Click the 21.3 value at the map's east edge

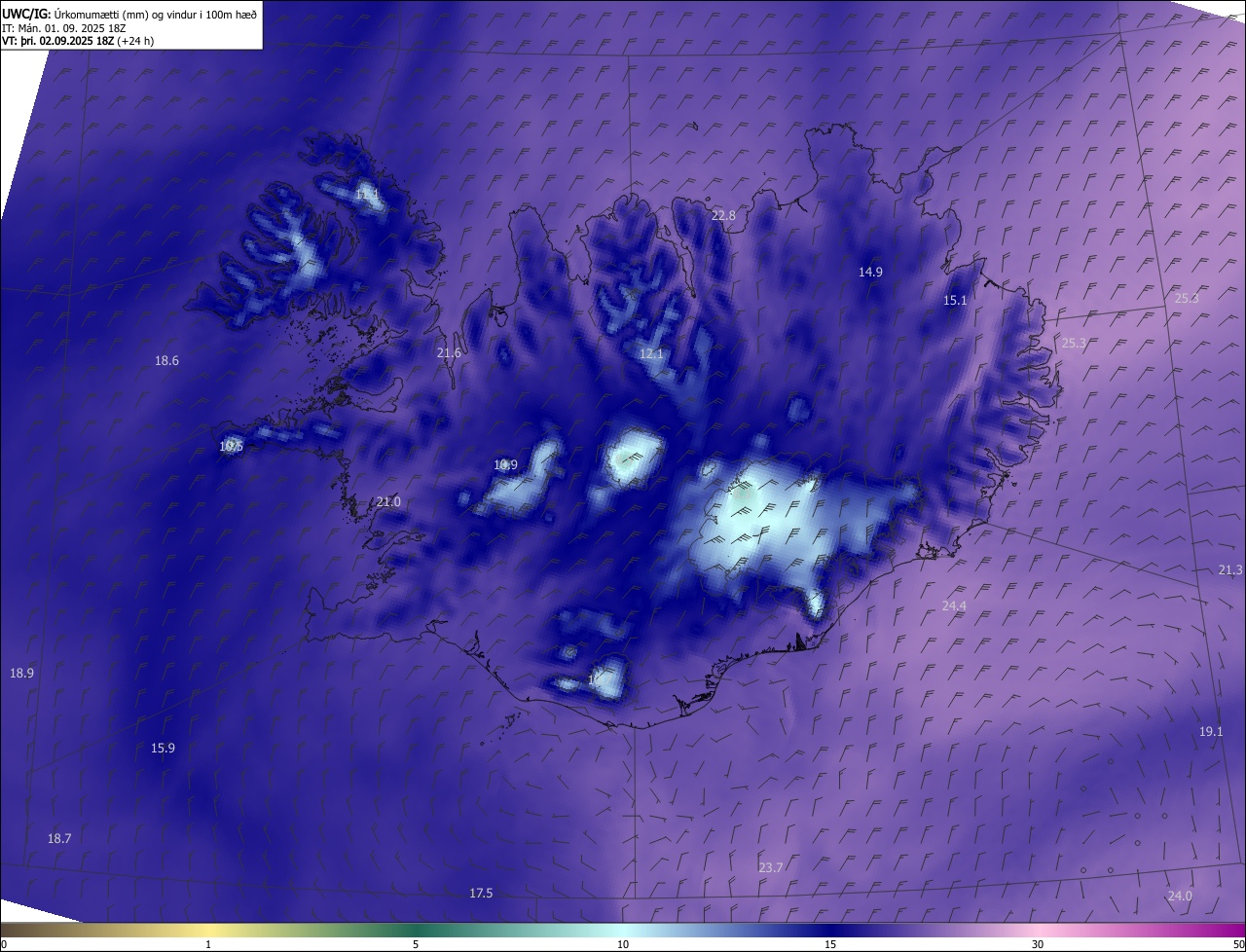click(x=1230, y=569)
